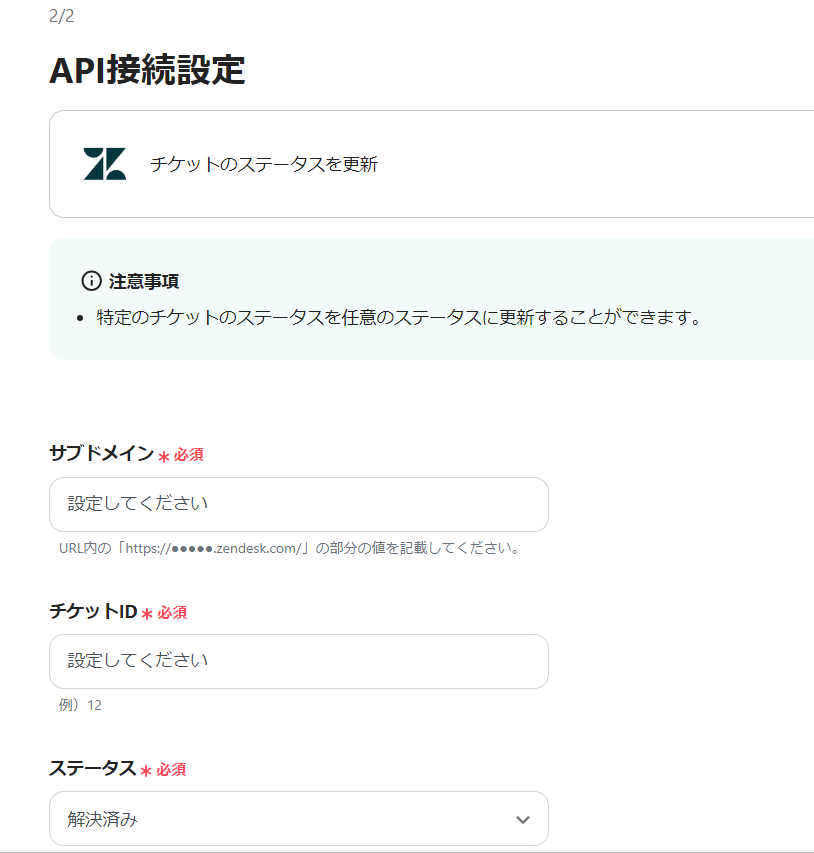Open the ステータス dropdown showing 解決済み

pos(298,819)
